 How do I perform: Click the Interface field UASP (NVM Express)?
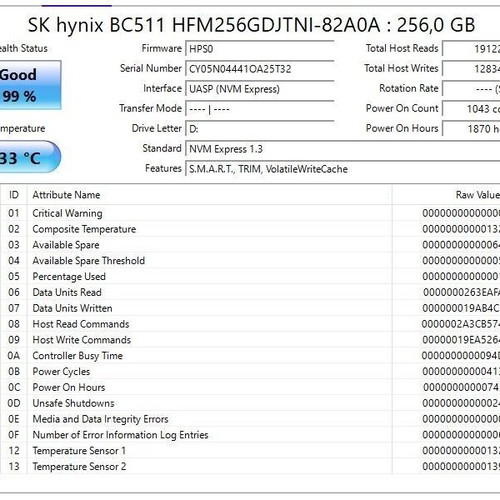[x=260, y=89]
